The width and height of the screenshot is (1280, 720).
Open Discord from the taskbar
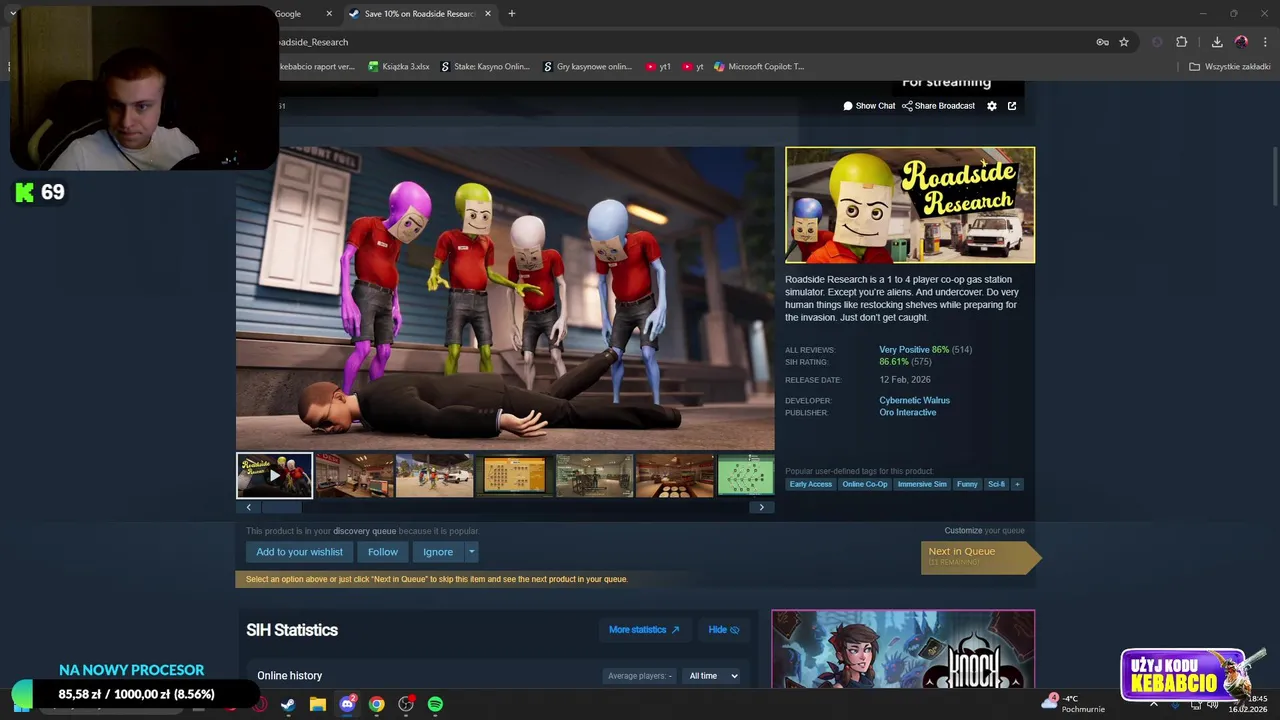pos(347,704)
